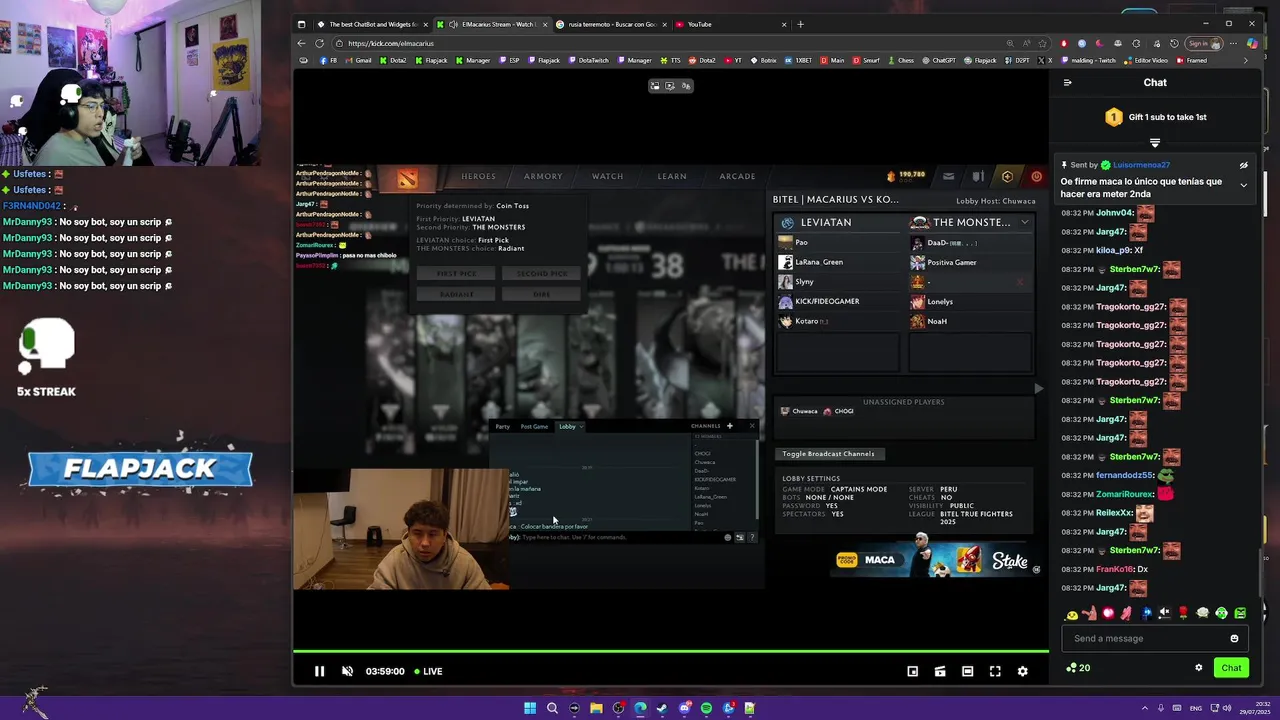
Task: Open File Explorer from taskbar
Action: pos(596,708)
